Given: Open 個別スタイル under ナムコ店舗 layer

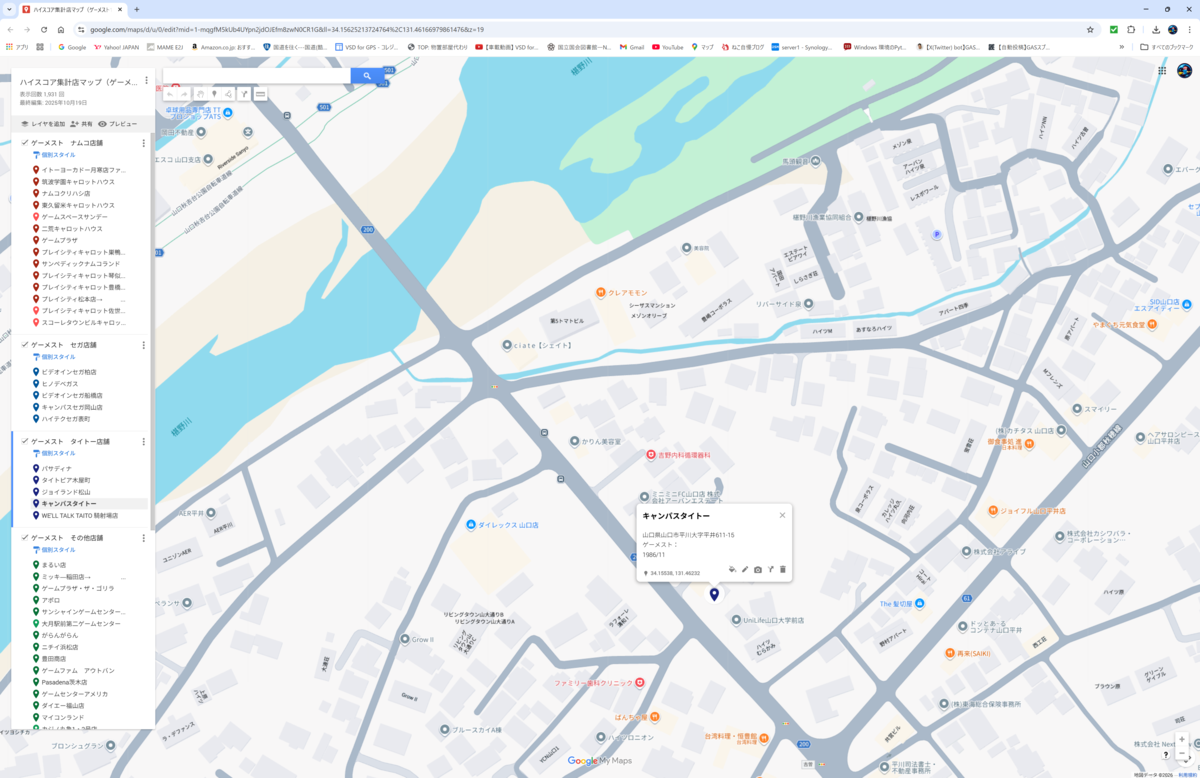Looking at the screenshot, I should [54, 155].
